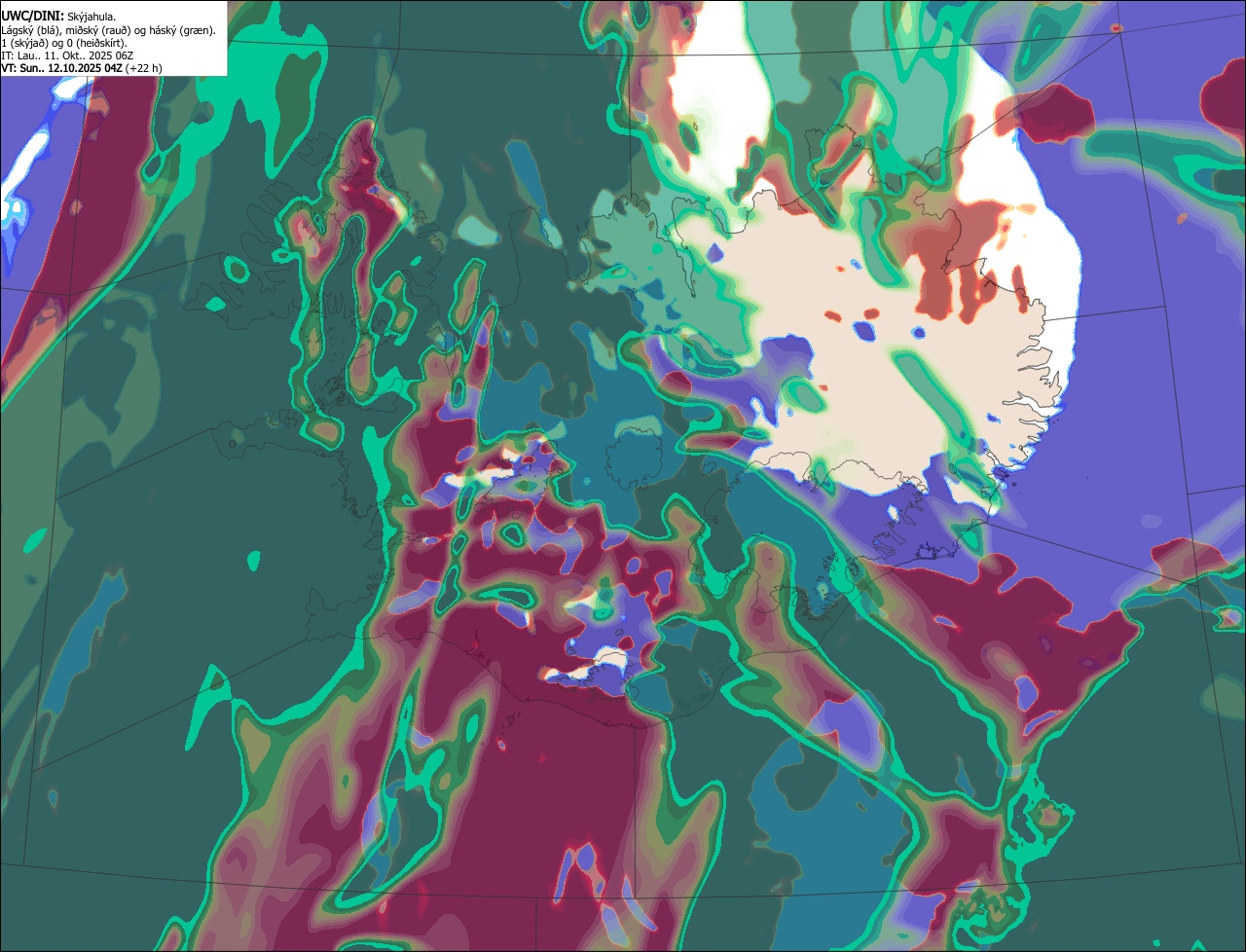Click the "1 (skýjað) og 0 (heiðskírt)." line
The image size is (1246, 952).
pyautogui.click(x=64, y=43)
